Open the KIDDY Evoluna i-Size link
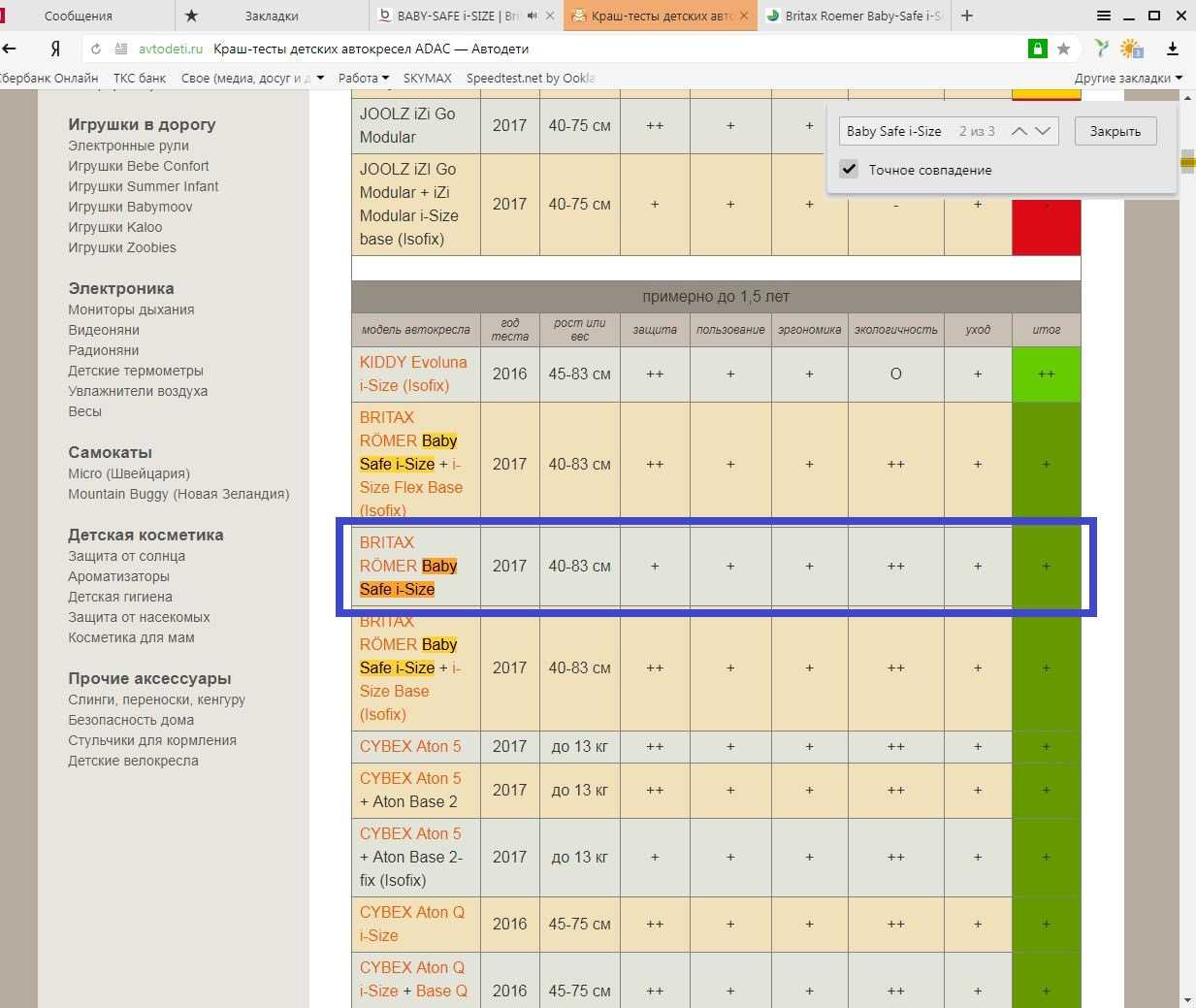This screenshot has height=1008, width=1196. pos(413,374)
